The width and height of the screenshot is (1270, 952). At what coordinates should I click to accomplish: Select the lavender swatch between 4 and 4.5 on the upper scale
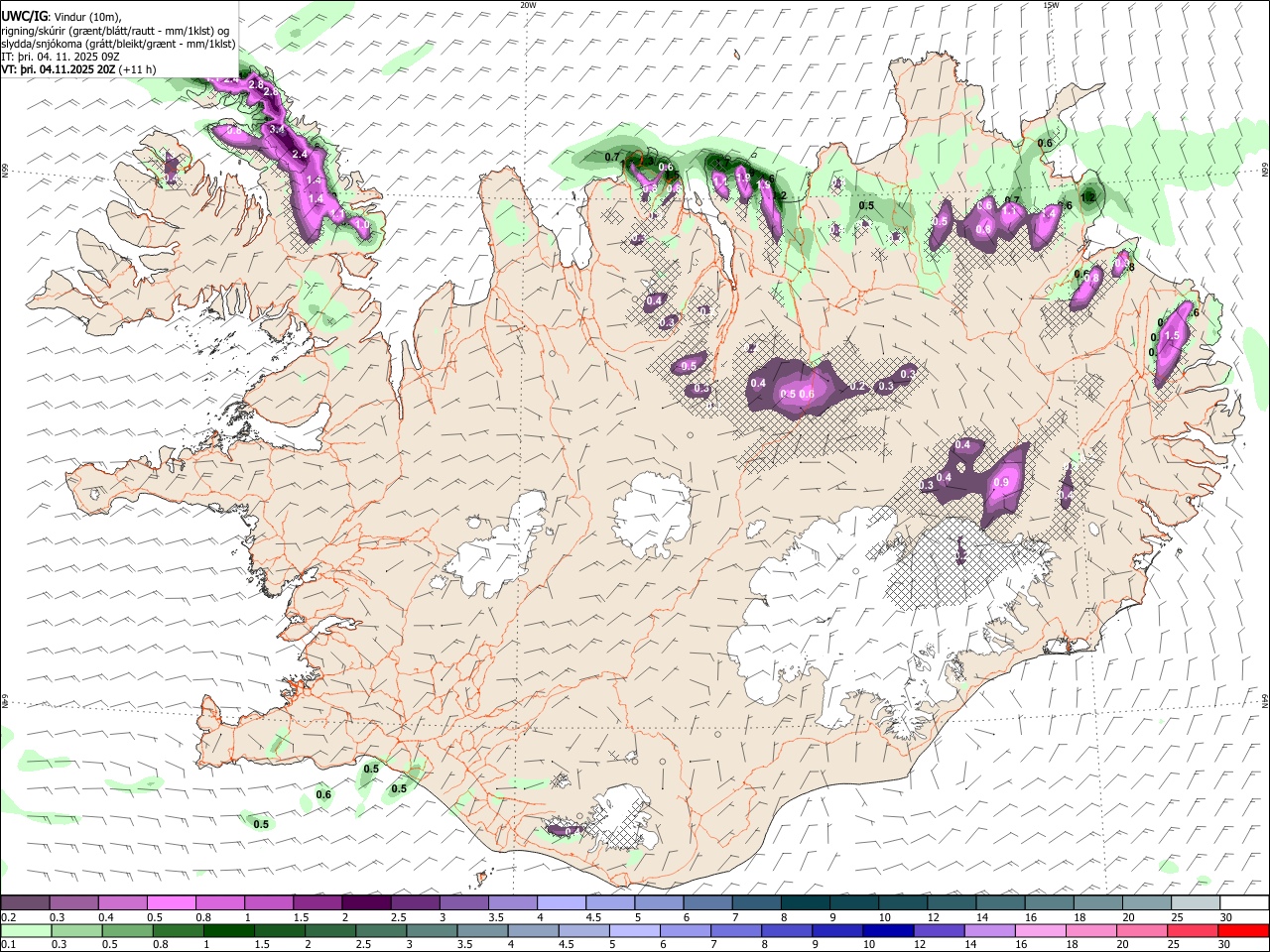point(562,903)
